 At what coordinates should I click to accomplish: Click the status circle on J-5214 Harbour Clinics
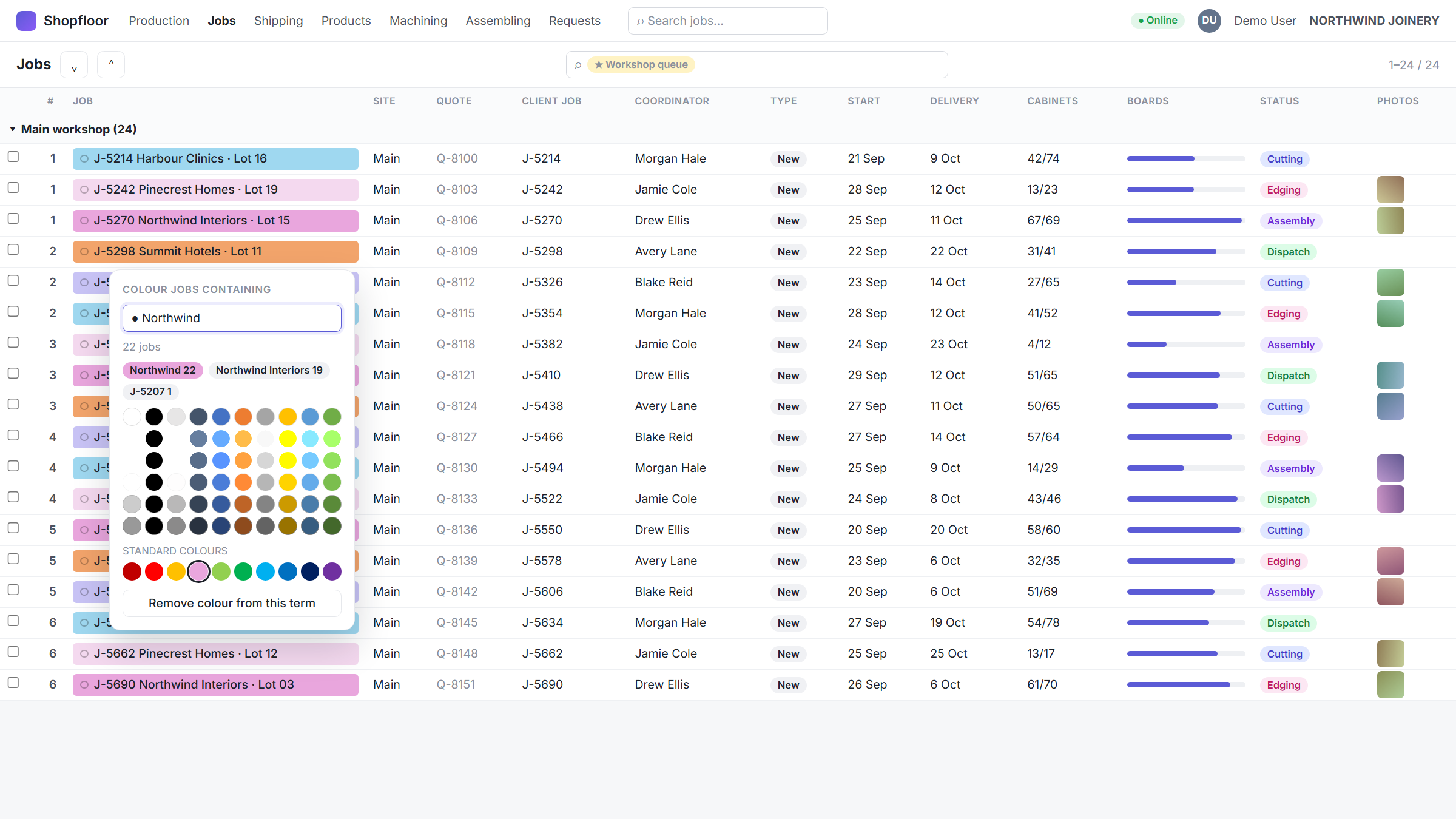(84, 159)
